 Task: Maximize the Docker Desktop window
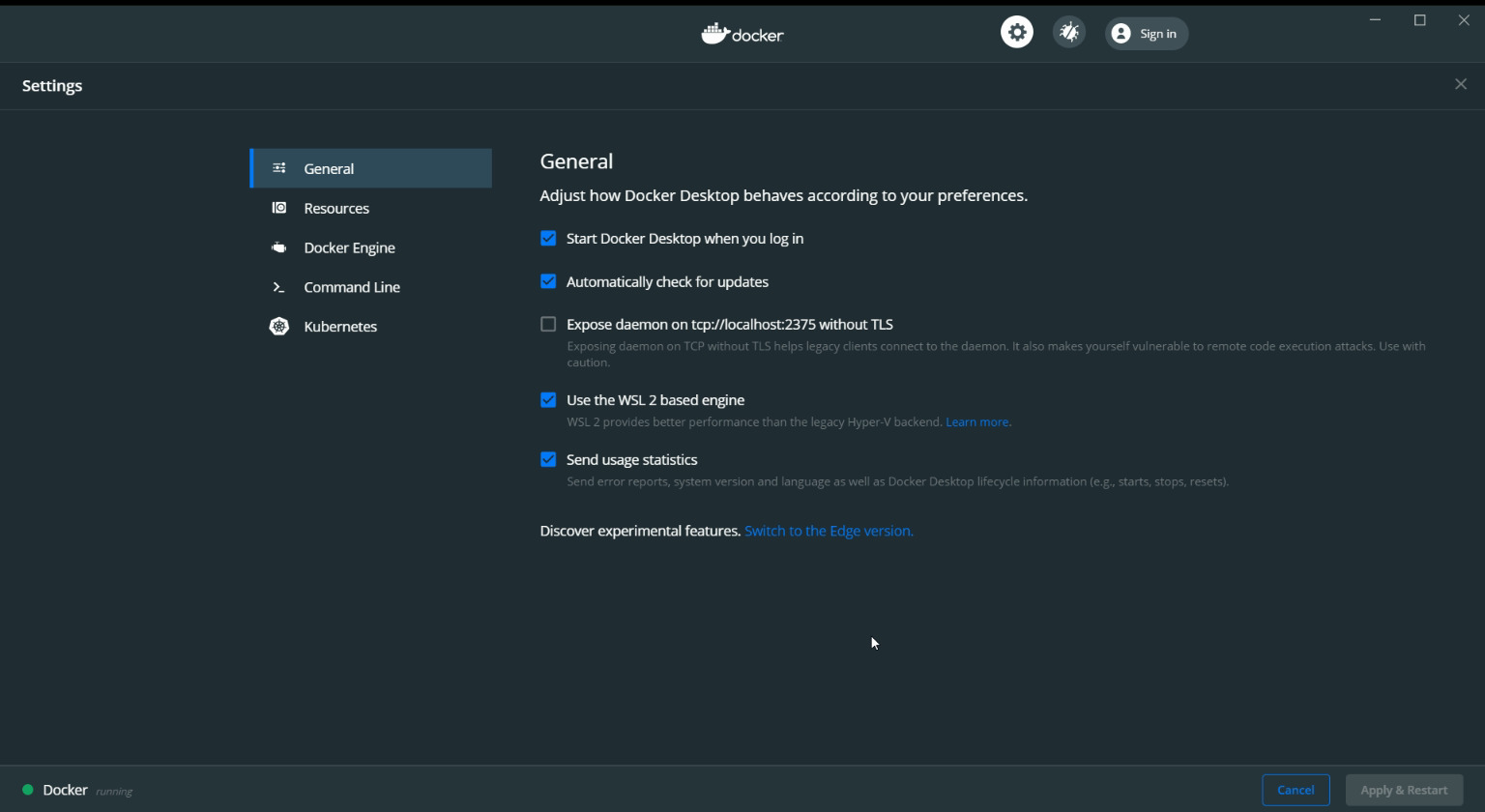[1419, 20]
